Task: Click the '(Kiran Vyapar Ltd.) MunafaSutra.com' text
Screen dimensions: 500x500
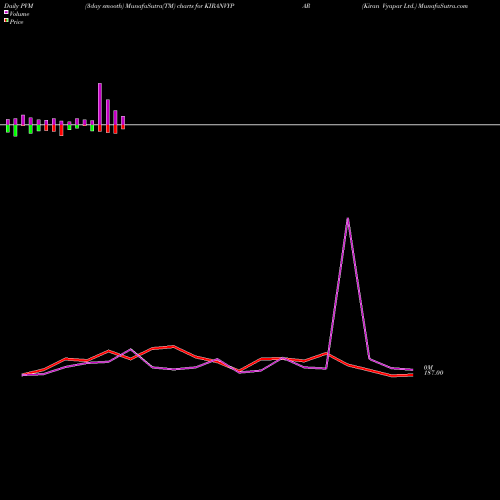Action: [415, 6]
